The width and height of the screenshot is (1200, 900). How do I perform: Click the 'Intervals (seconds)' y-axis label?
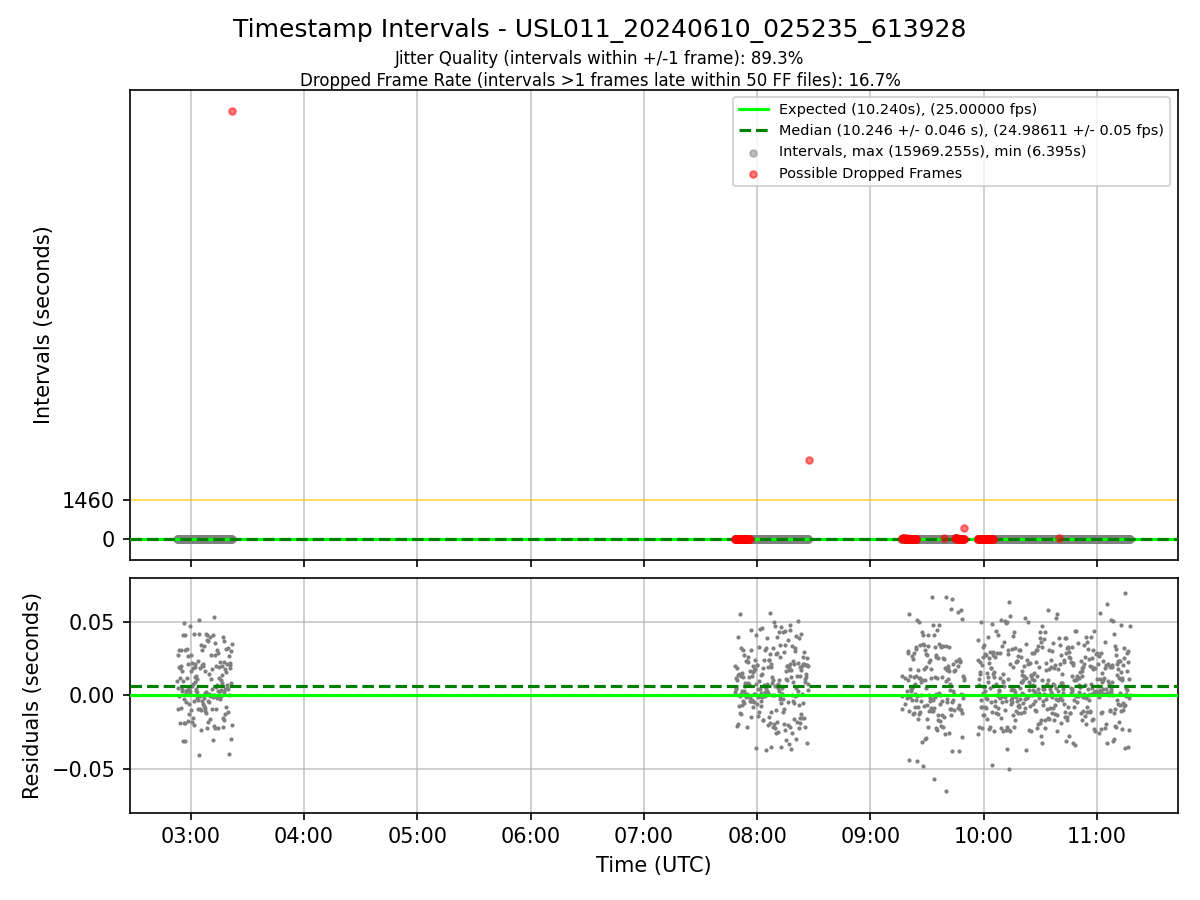[42, 325]
